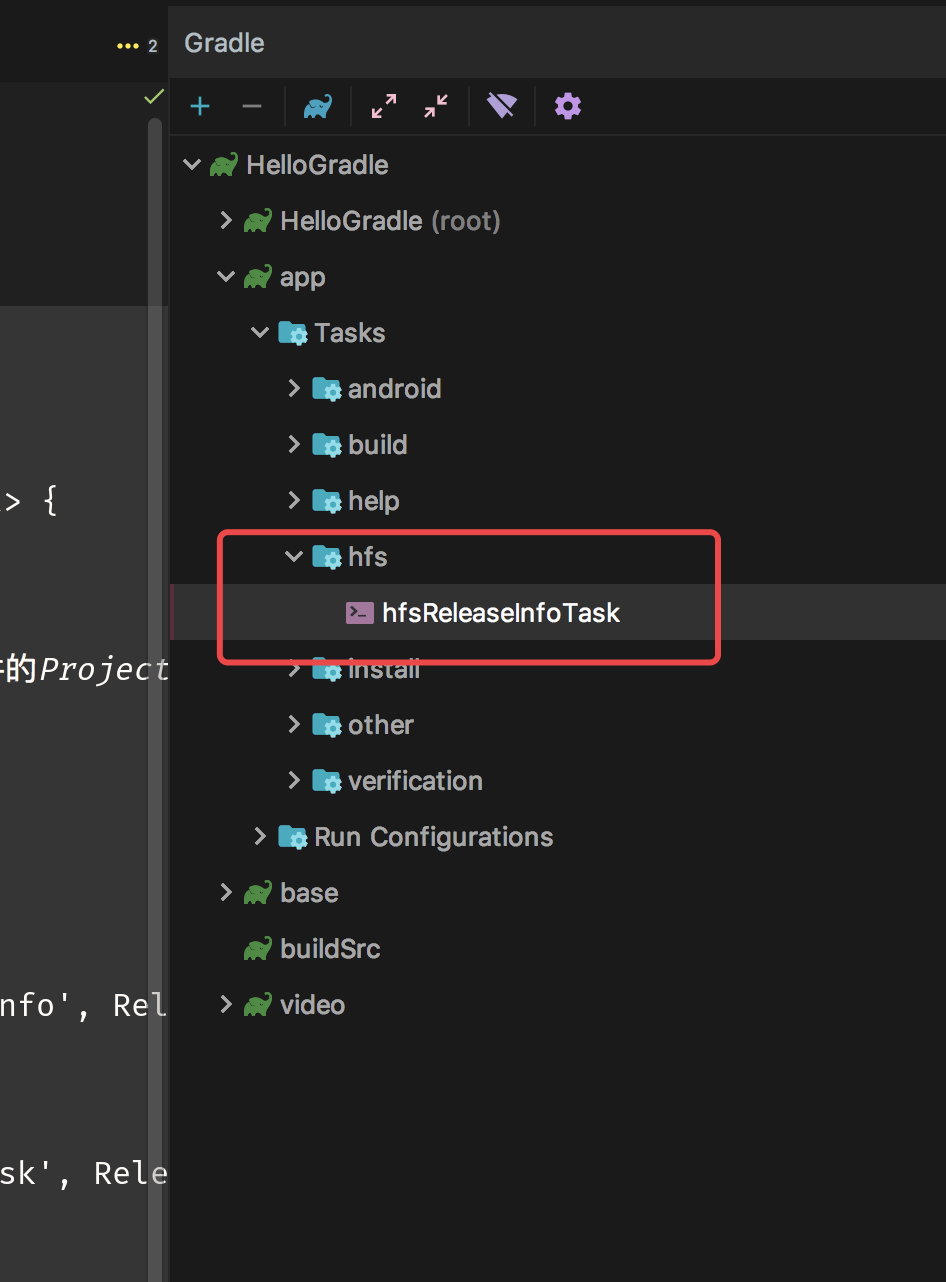Click the plus icon to link Gradle project
Screen dimensions: 946x1282
pos(200,106)
